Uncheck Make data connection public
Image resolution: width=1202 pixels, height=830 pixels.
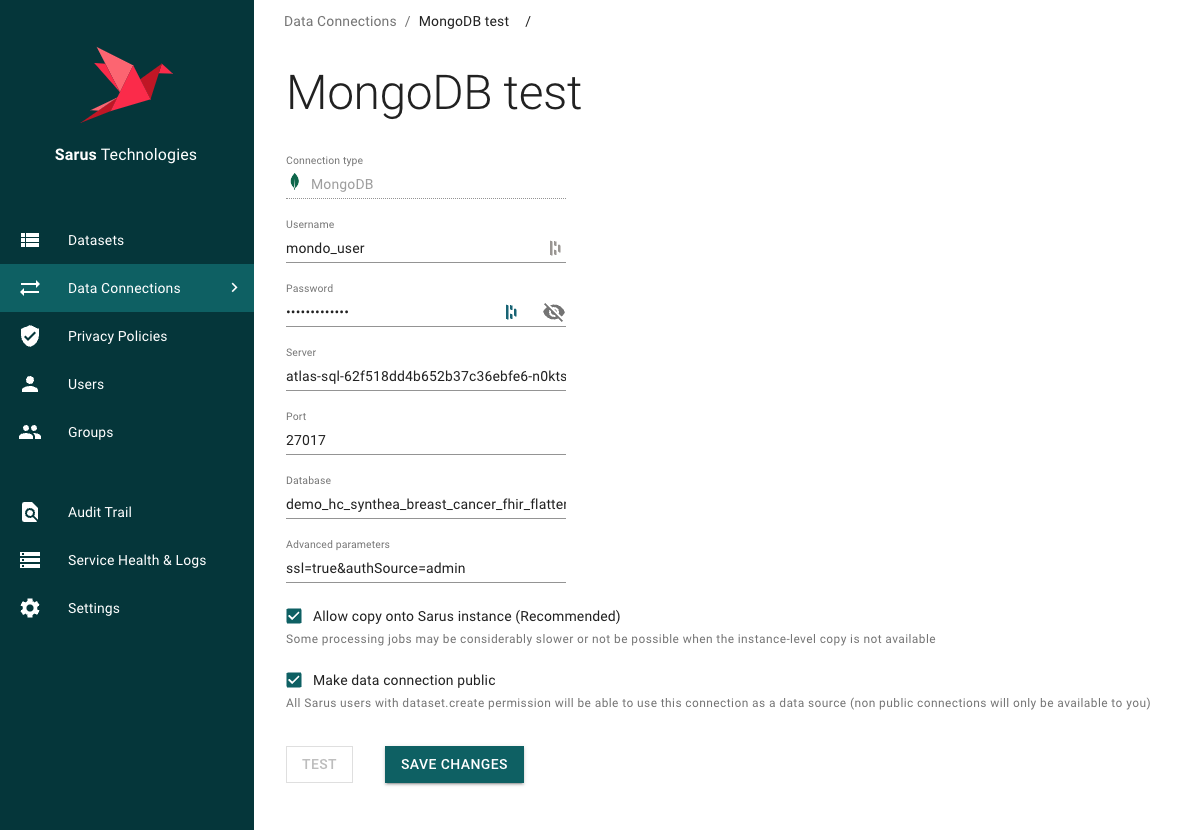pos(294,680)
